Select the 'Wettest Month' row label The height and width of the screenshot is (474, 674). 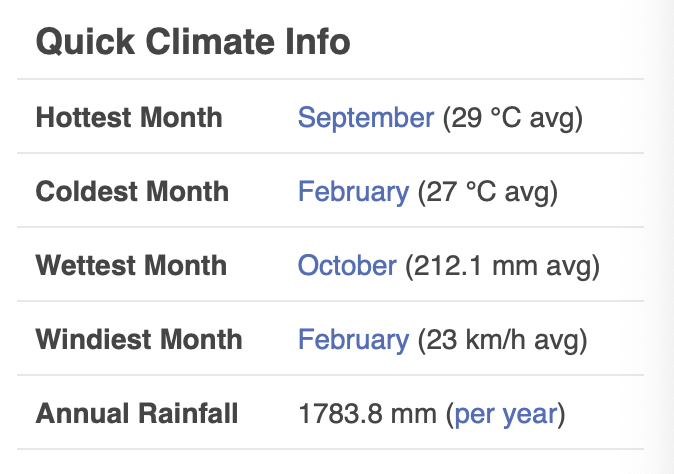tap(131, 266)
